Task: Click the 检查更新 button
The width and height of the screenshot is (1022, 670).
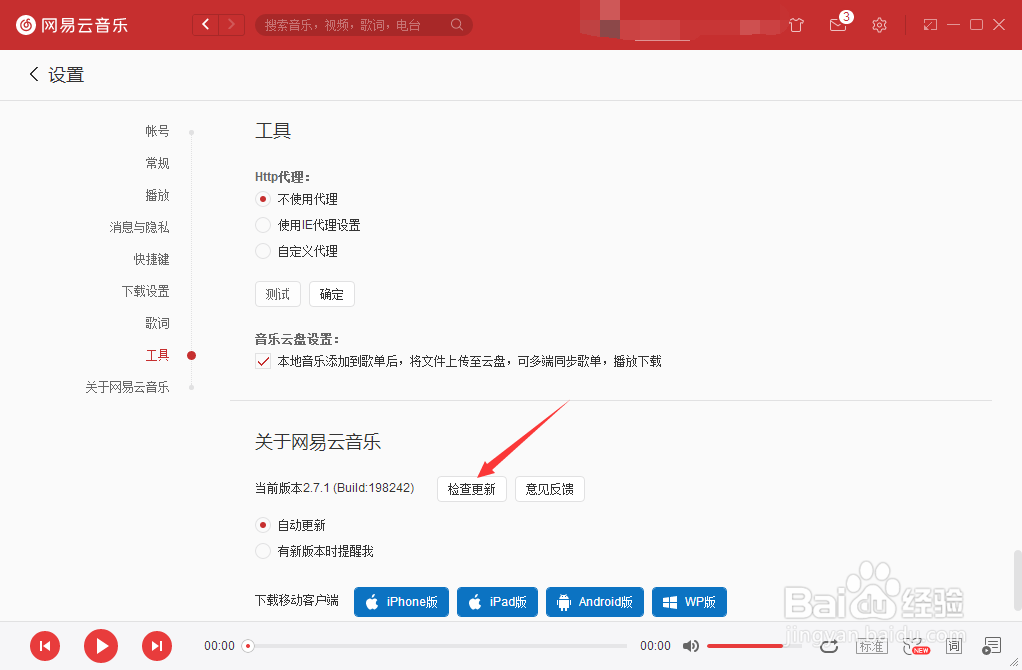Action: coord(472,489)
